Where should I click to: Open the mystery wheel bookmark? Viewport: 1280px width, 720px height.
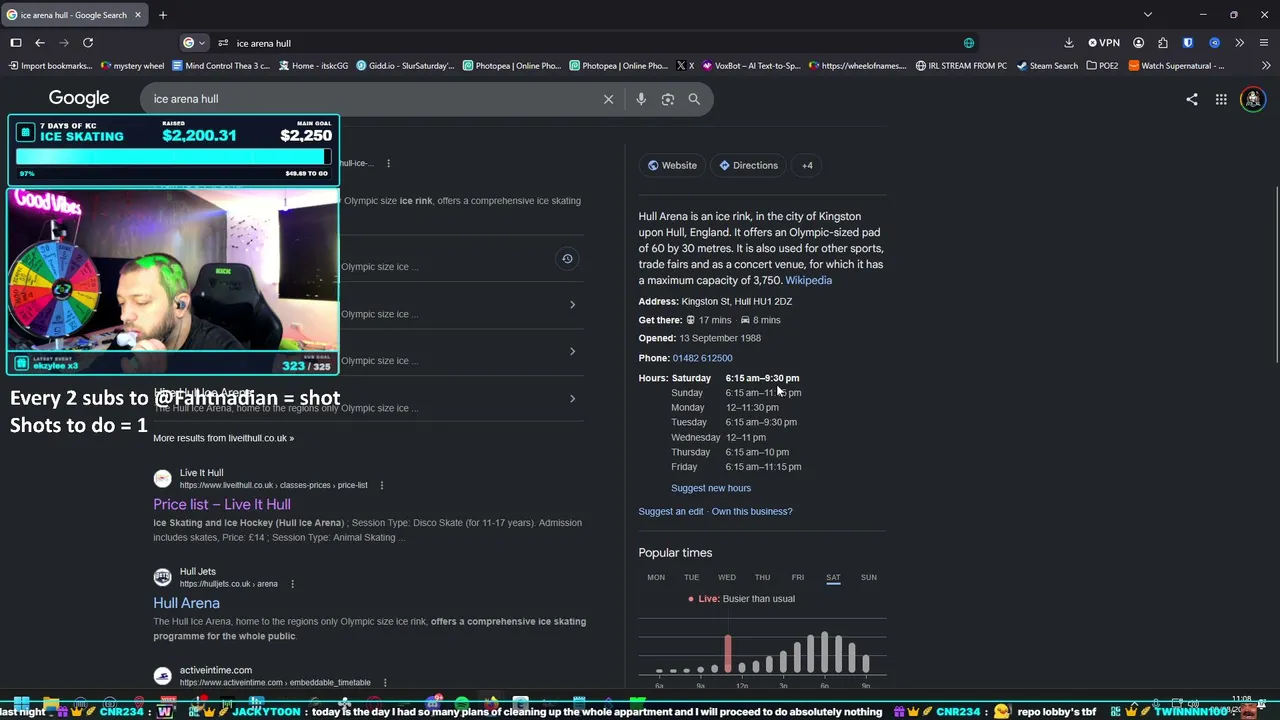pos(133,66)
